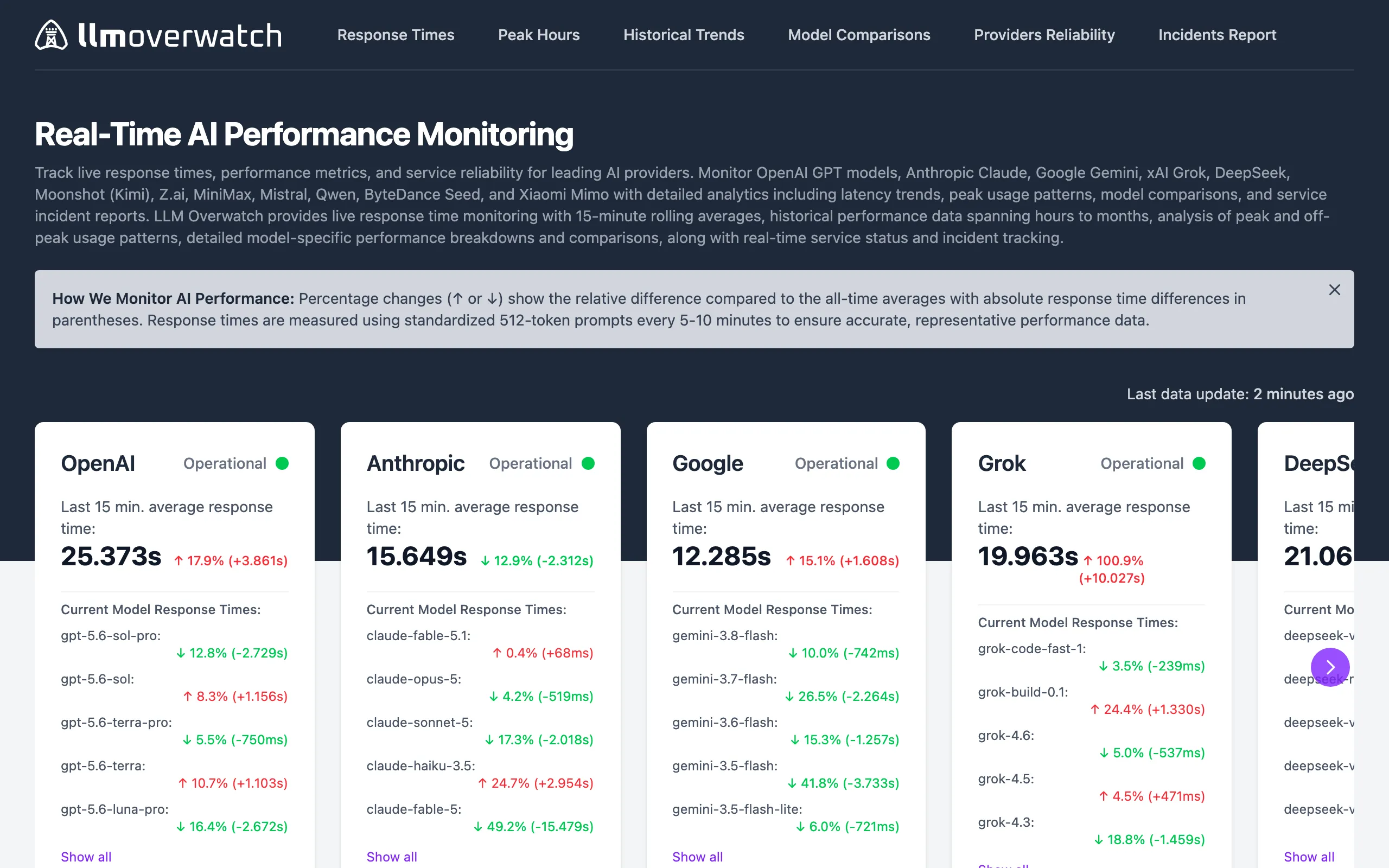Expand all OpenAI models with Show all
Viewport: 1389px width, 868px height.
pos(86,857)
